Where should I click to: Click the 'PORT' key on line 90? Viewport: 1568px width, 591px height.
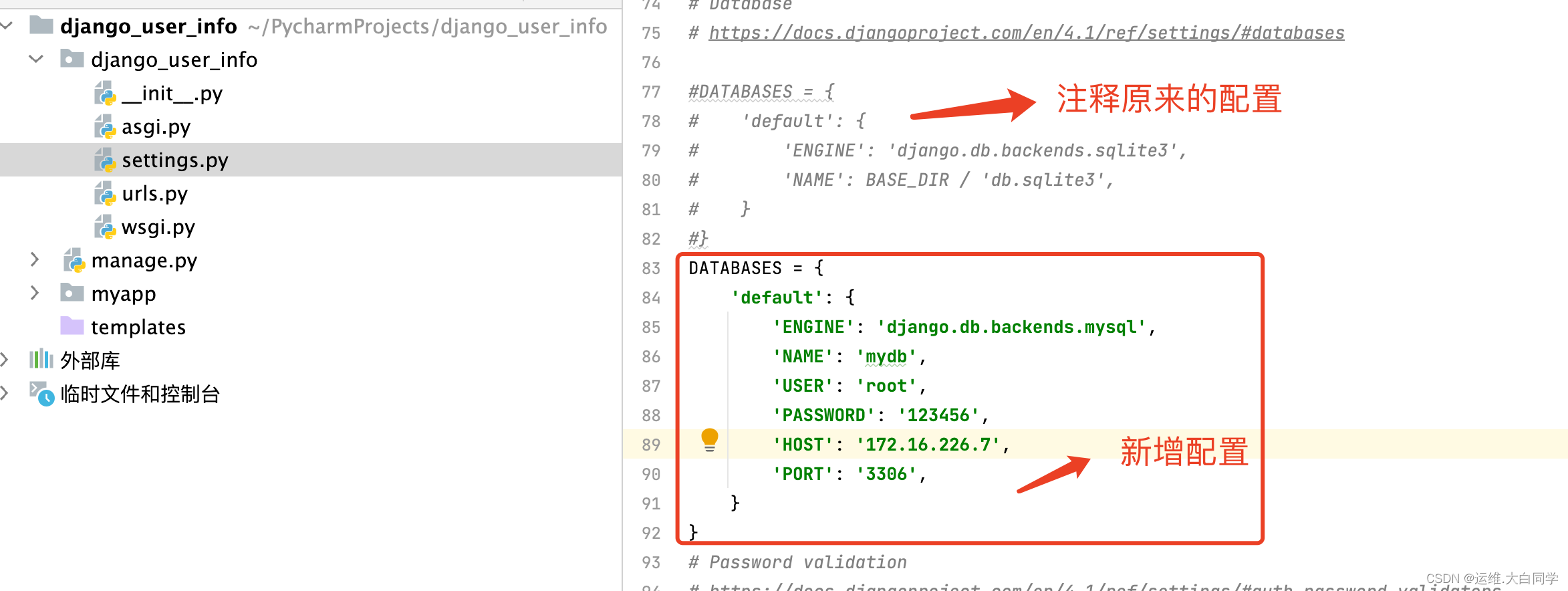(x=803, y=474)
